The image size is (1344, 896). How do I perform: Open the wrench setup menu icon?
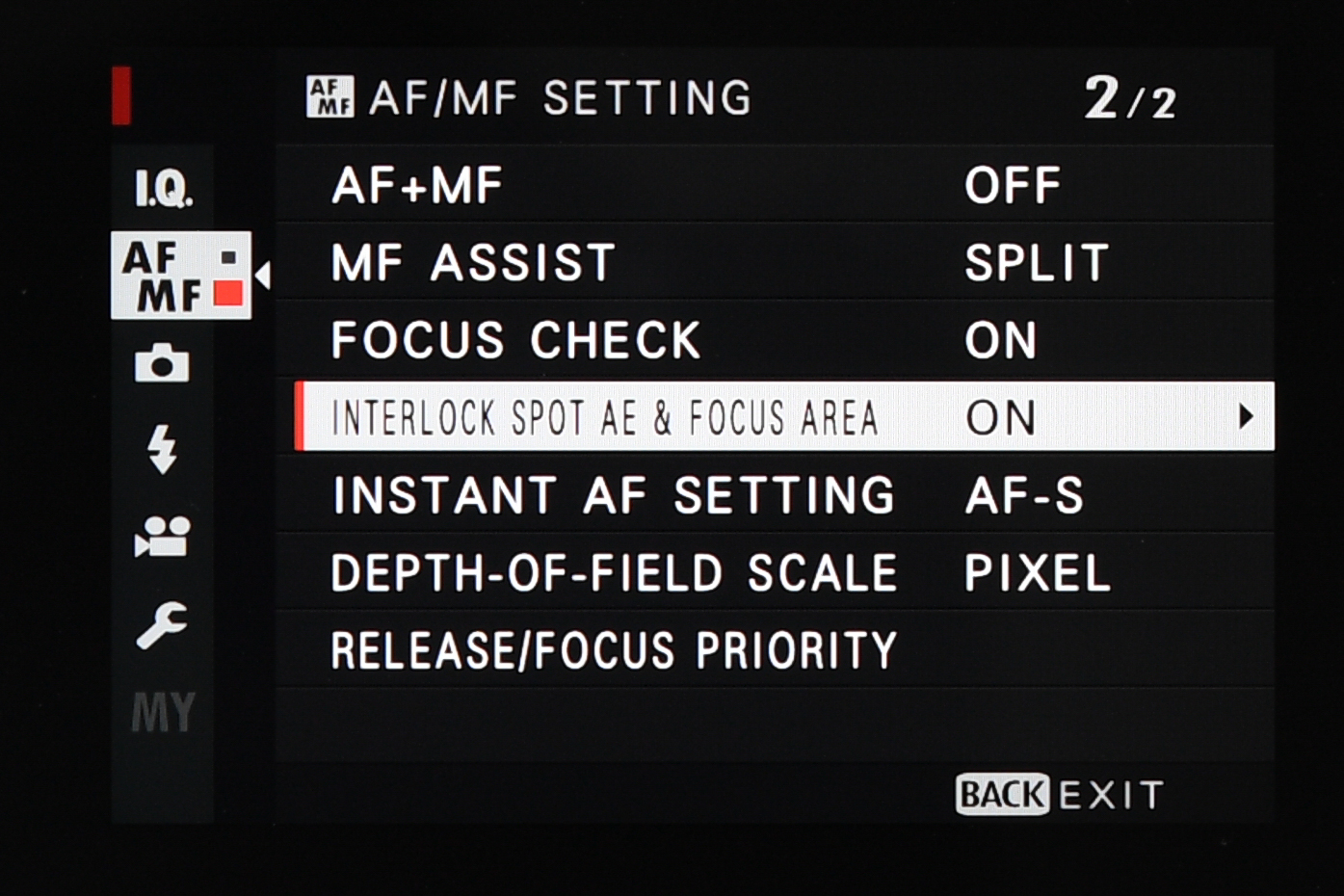(x=162, y=625)
